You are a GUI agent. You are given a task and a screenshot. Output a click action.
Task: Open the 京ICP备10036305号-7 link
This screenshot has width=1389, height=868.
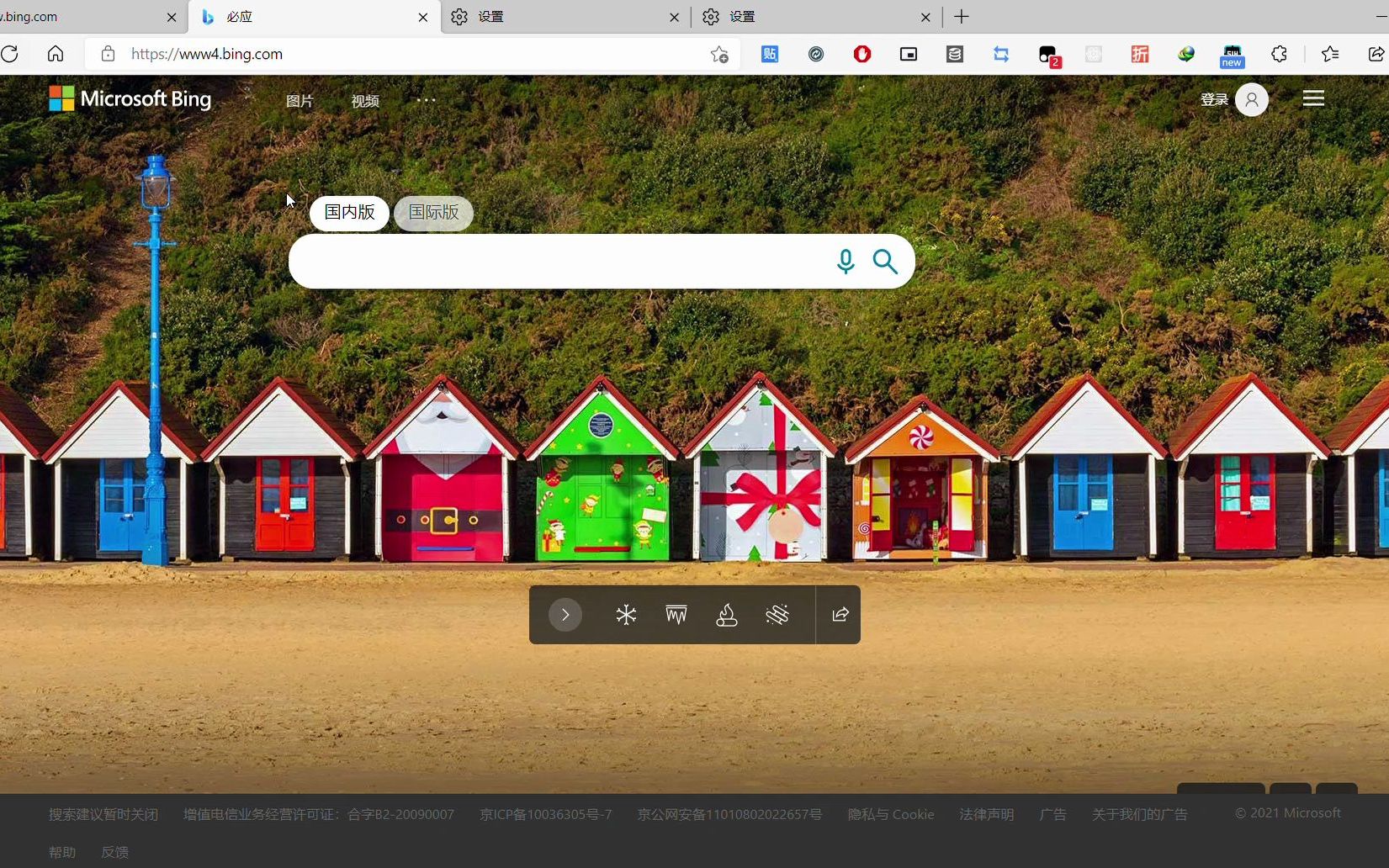coord(546,814)
